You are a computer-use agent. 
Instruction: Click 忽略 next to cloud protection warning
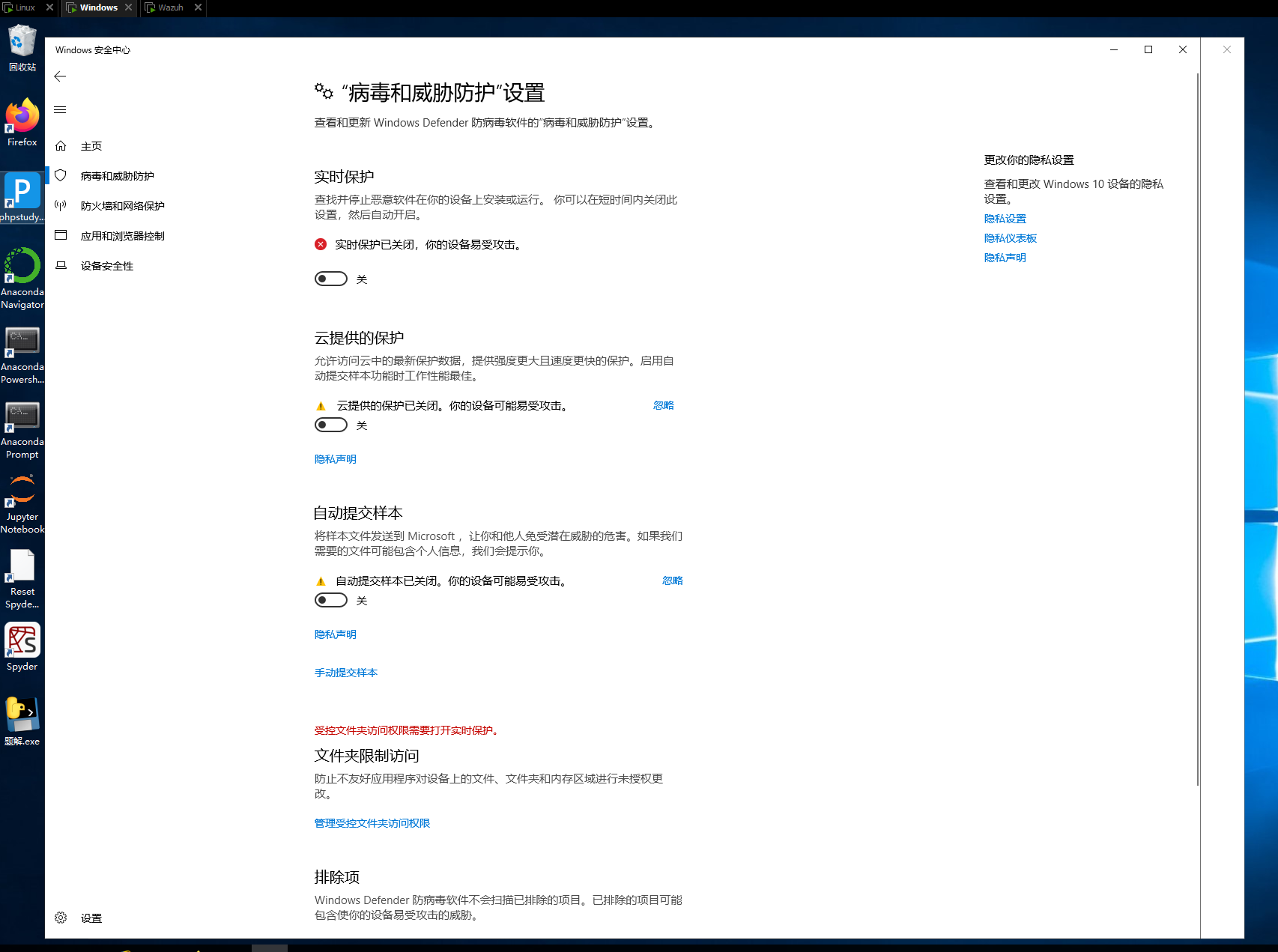[x=663, y=405]
